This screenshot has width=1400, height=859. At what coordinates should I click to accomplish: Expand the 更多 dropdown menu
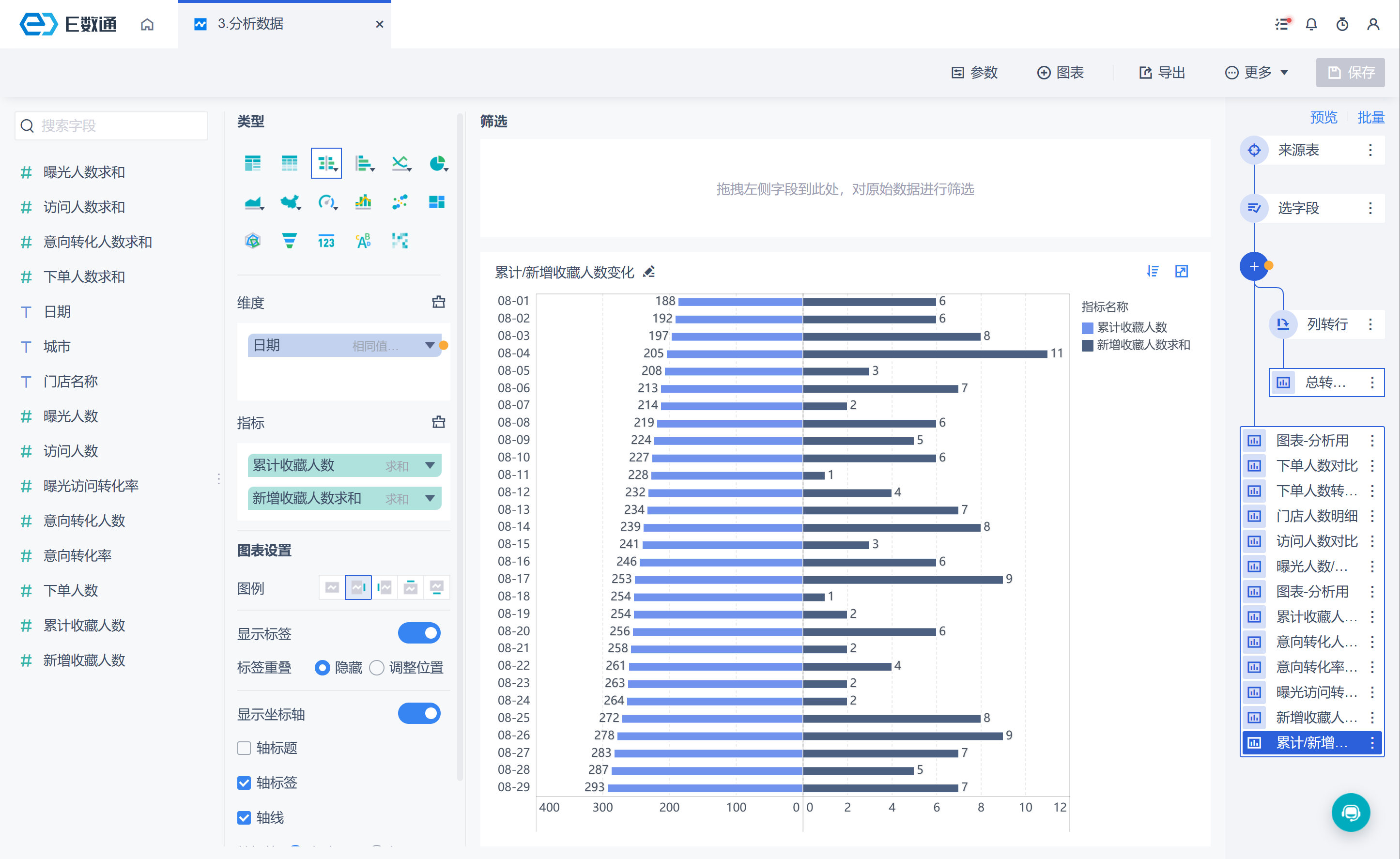1257,73
